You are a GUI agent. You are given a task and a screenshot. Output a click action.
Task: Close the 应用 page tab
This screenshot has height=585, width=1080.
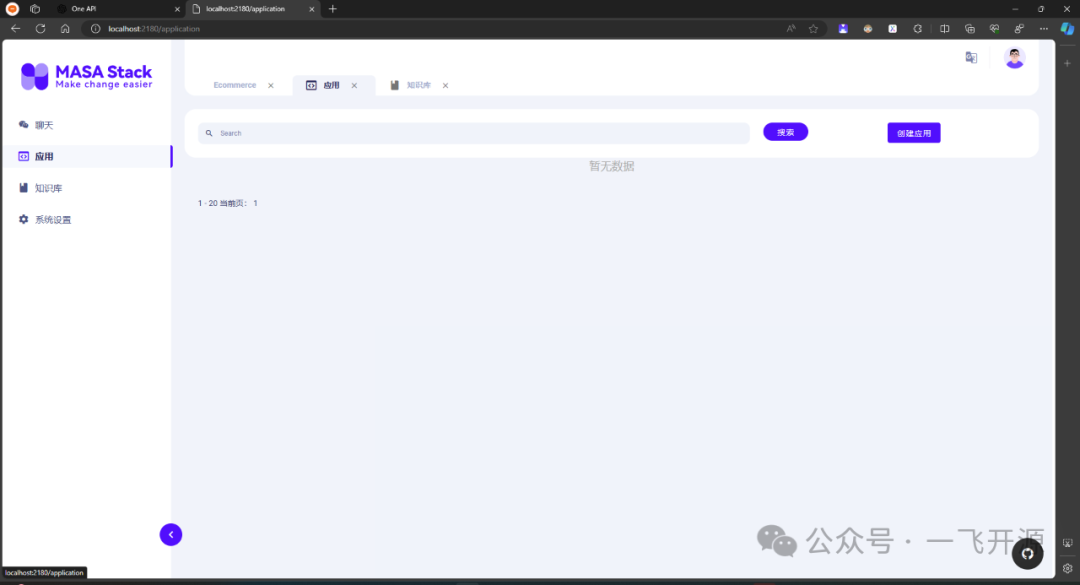pos(354,85)
